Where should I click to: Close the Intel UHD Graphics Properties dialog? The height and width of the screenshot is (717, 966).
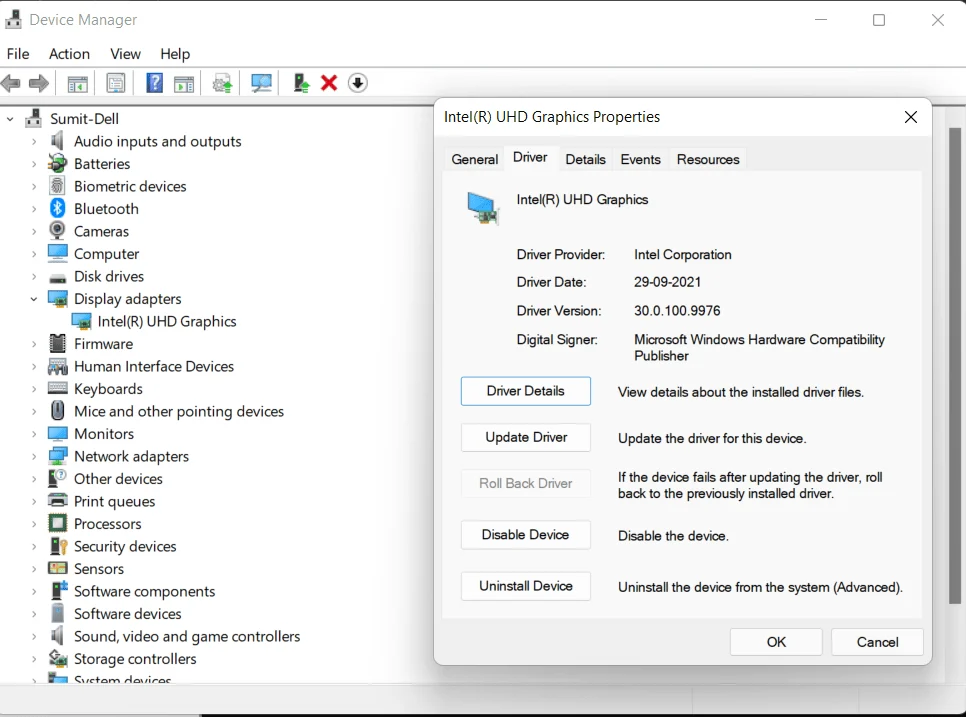(911, 117)
